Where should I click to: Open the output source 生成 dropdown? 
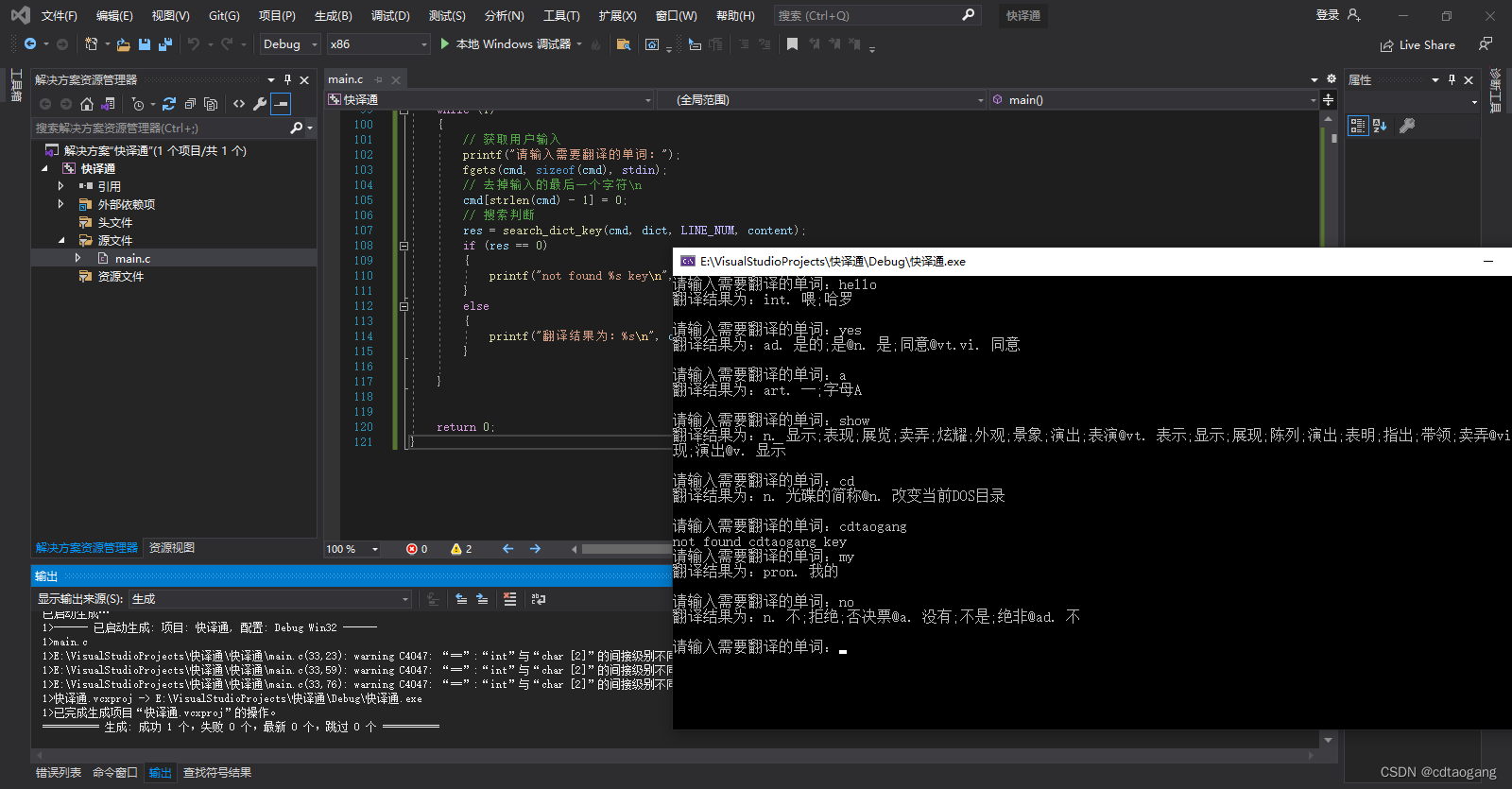tap(270, 599)
